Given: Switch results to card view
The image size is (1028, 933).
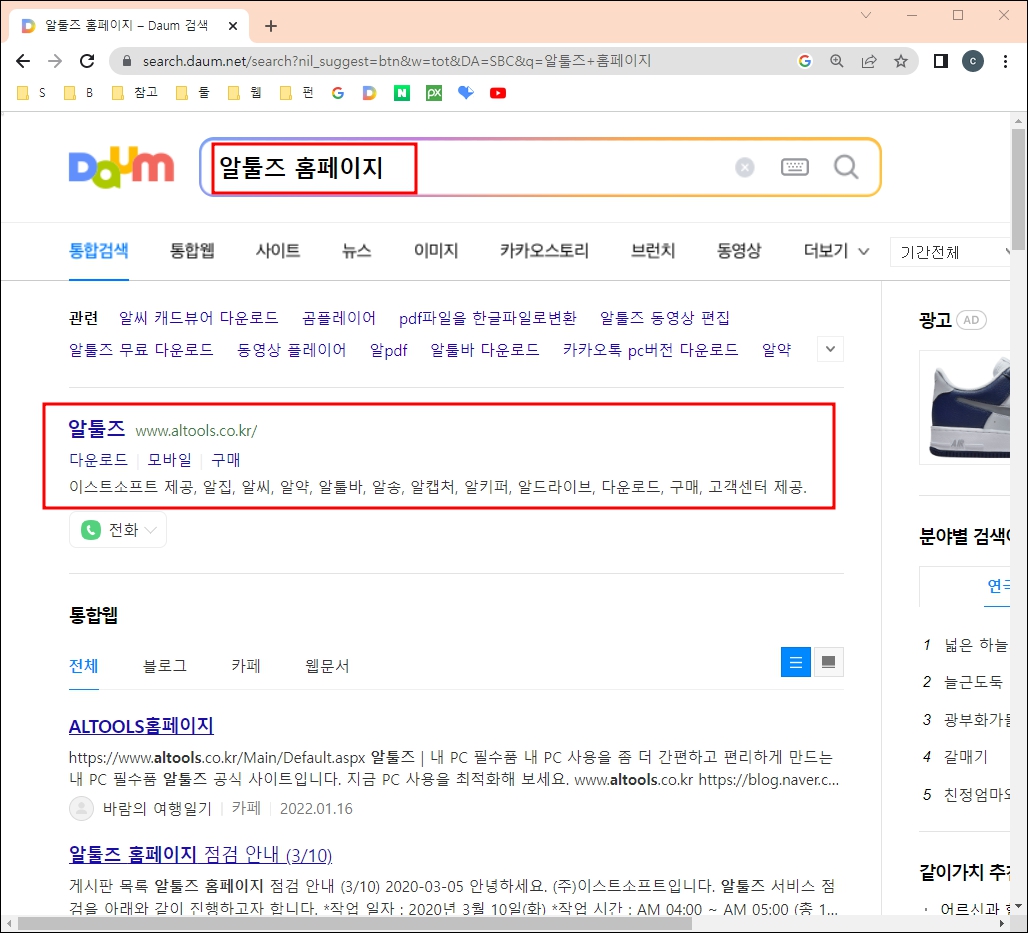Looking at the screenshot, I should tap(828, 661).
